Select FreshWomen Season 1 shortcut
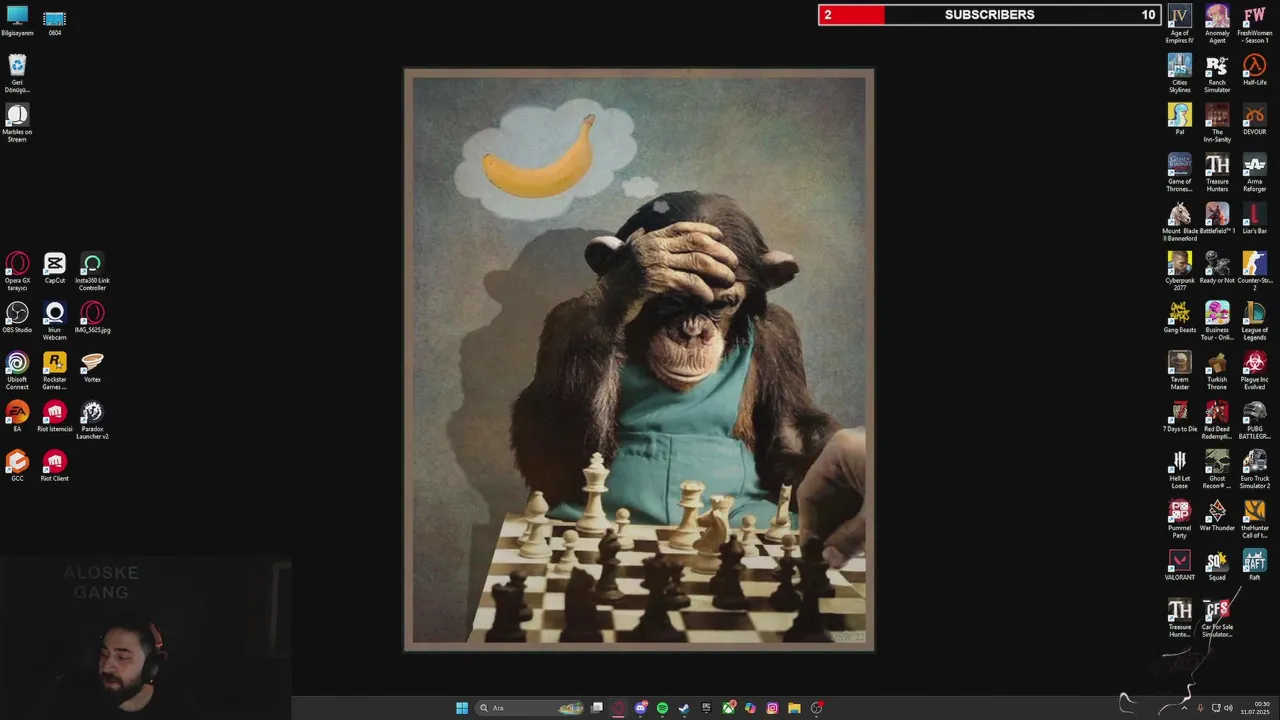The image size is (1280, 720). pos(1255,24)
